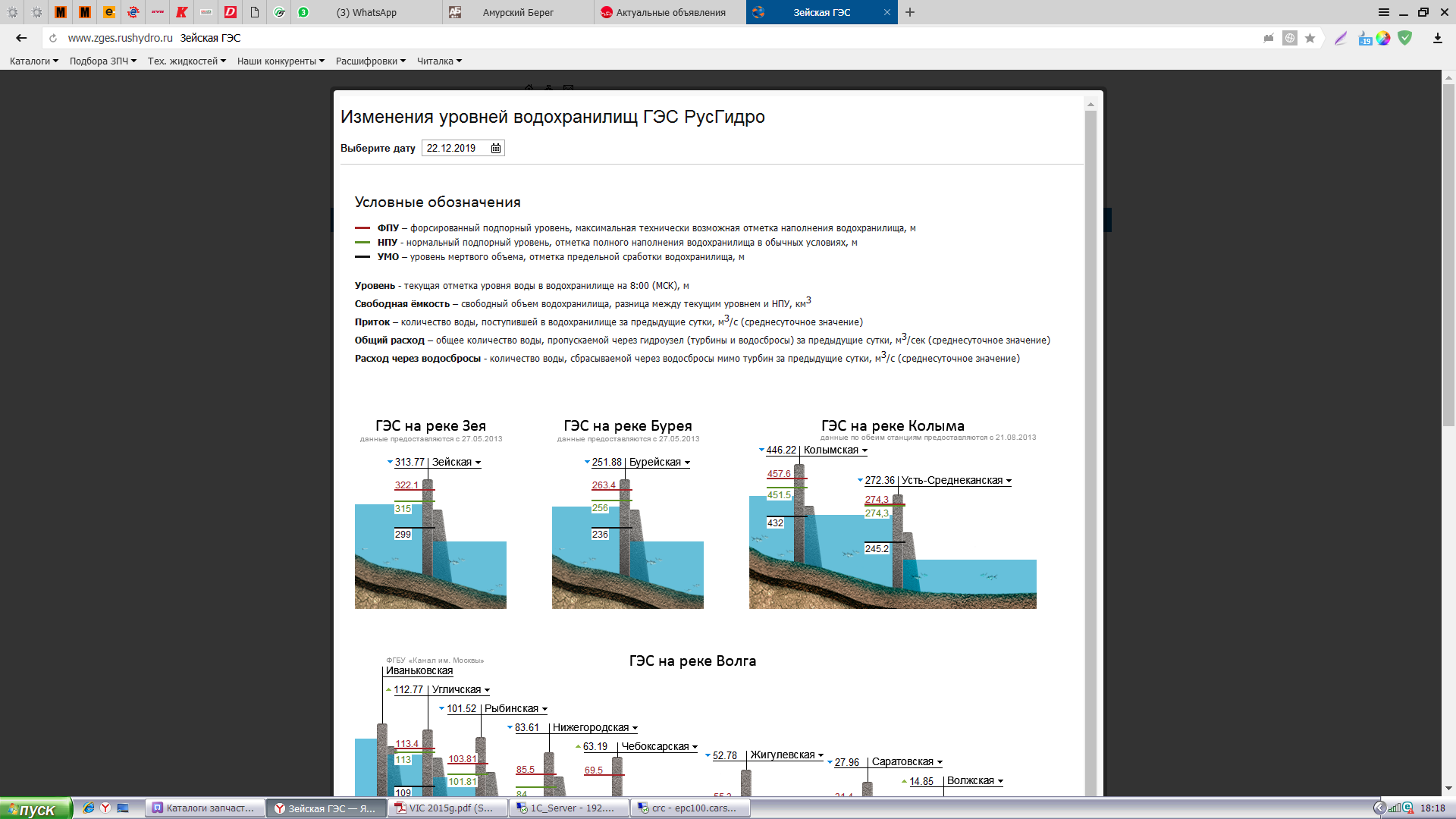Click the Колымская level value 446.22
The image size is (1456, 819).
pyautogui.click(x=781, y=450)
